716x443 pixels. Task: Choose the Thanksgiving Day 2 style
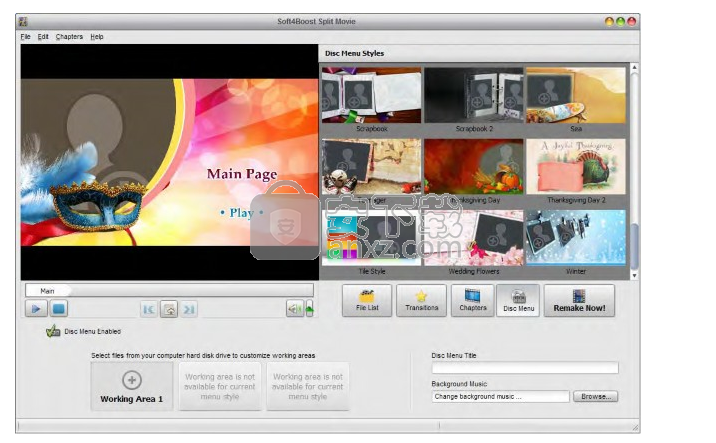coord(576,168)
